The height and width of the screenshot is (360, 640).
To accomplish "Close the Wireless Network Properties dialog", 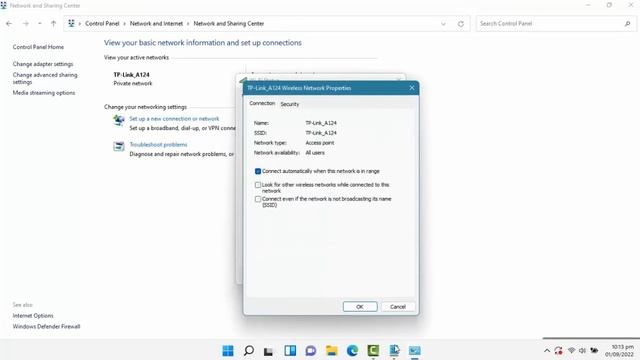I will [412, 88].
